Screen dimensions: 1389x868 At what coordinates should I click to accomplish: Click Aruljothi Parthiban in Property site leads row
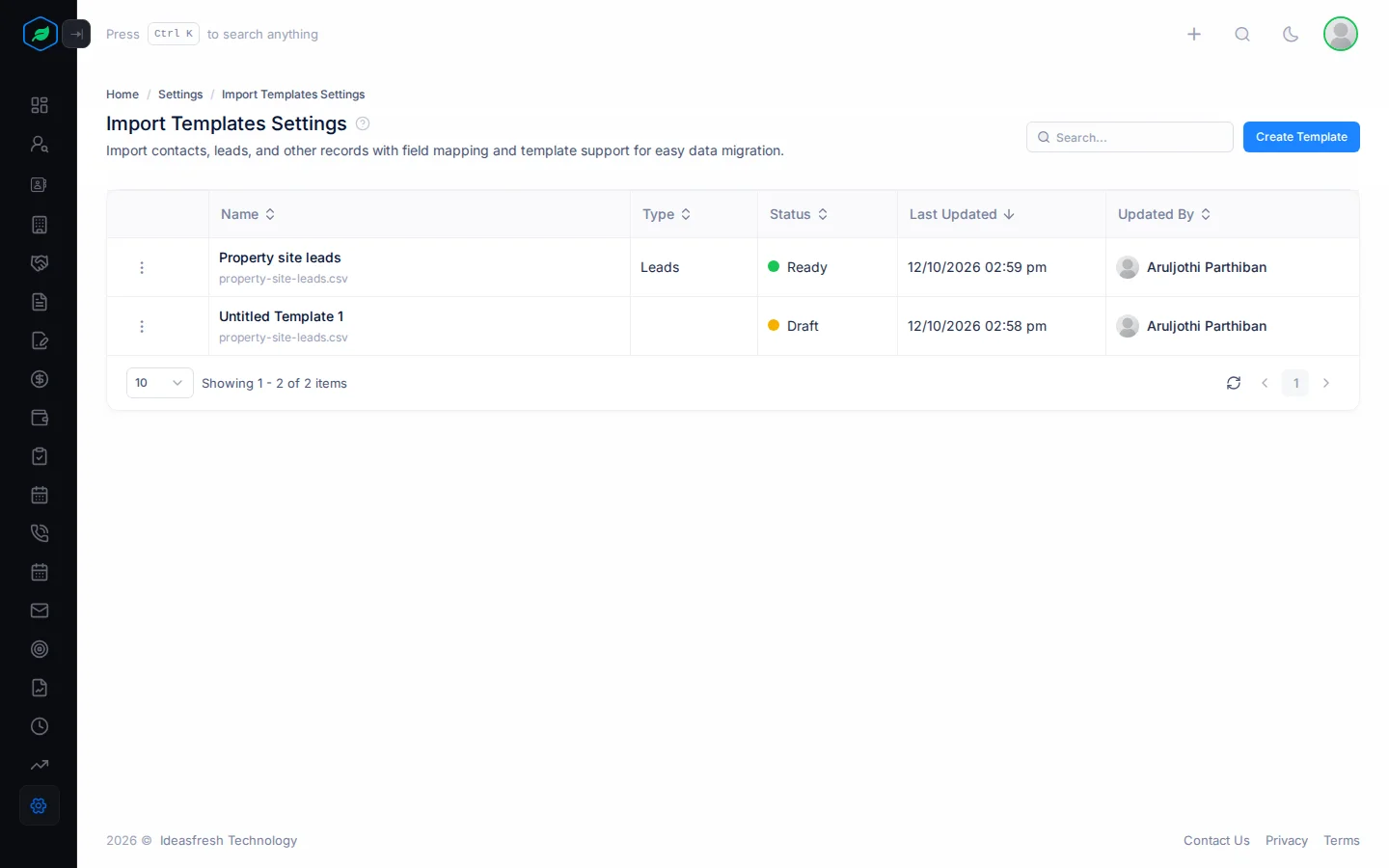coord(1206,267)
